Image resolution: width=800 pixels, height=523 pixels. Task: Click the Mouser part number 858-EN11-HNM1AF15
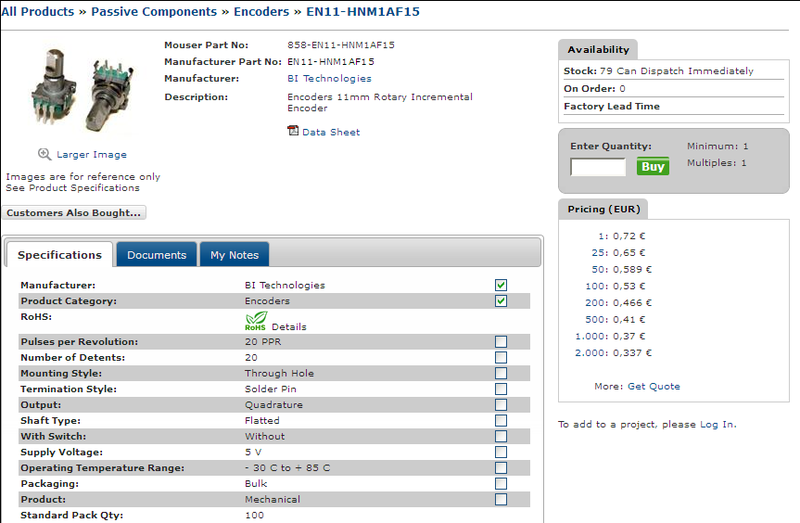coord(341,45)
